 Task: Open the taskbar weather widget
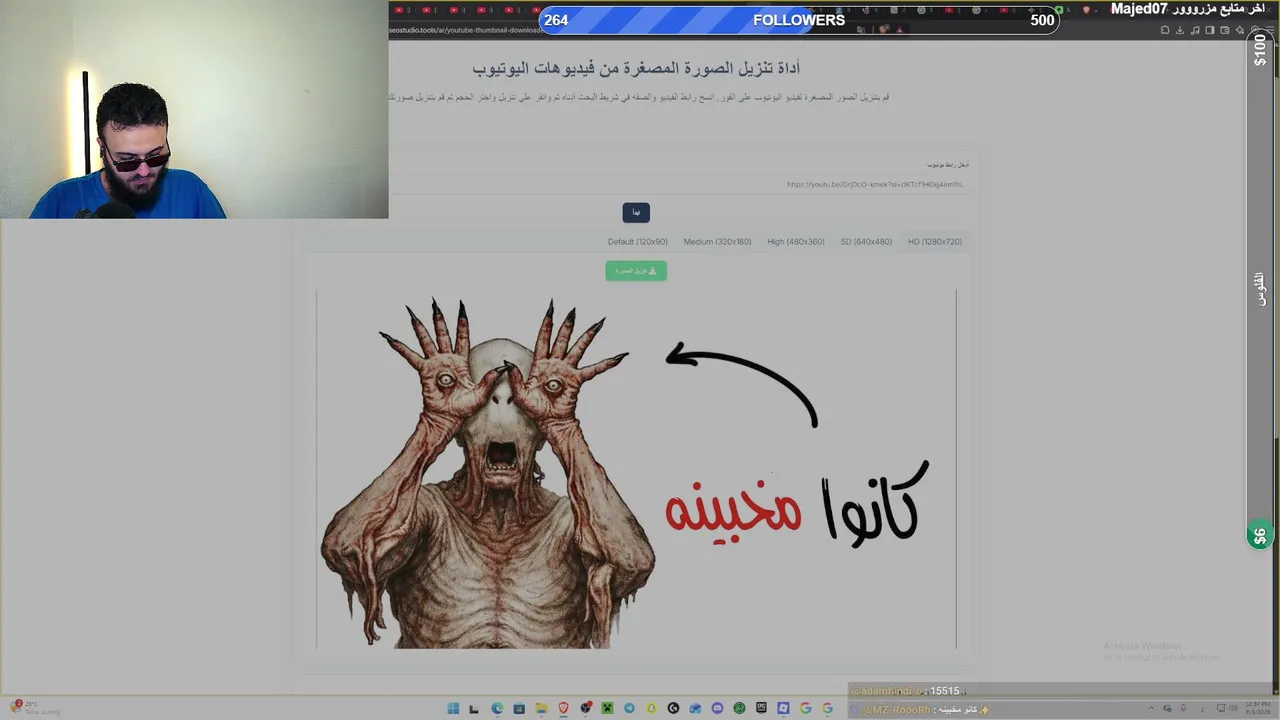point(35,708)
